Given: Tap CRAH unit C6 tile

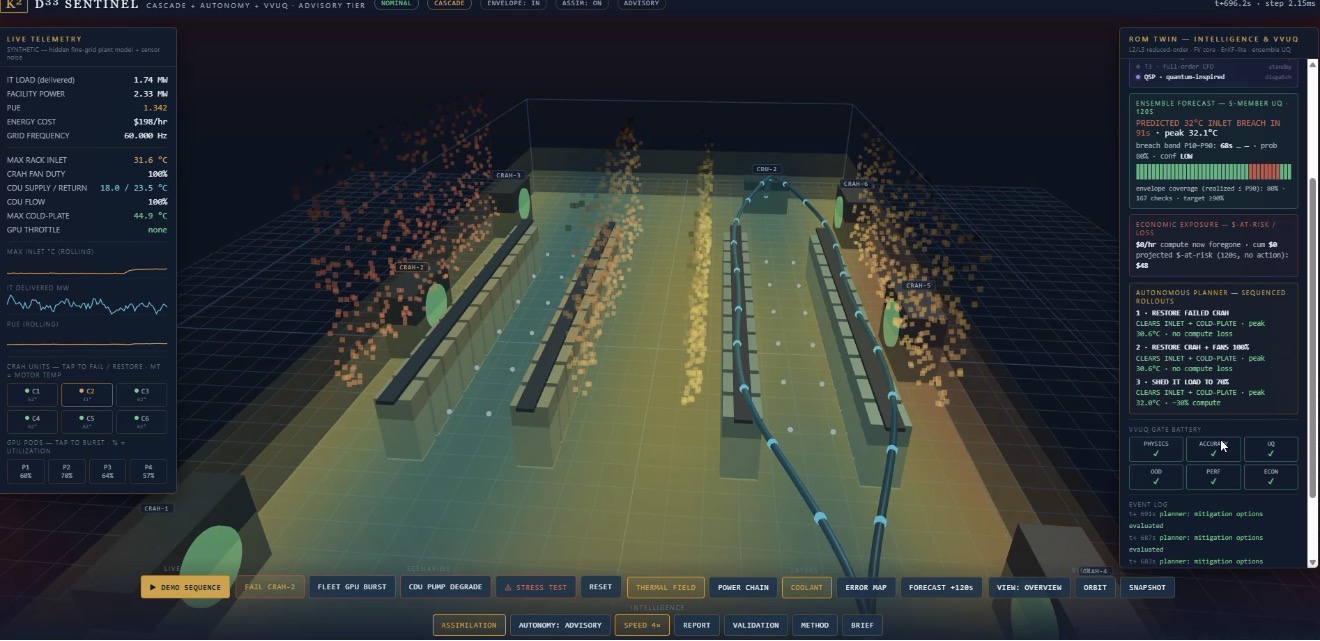Looking at the screenshot, I should click(141, 422).
